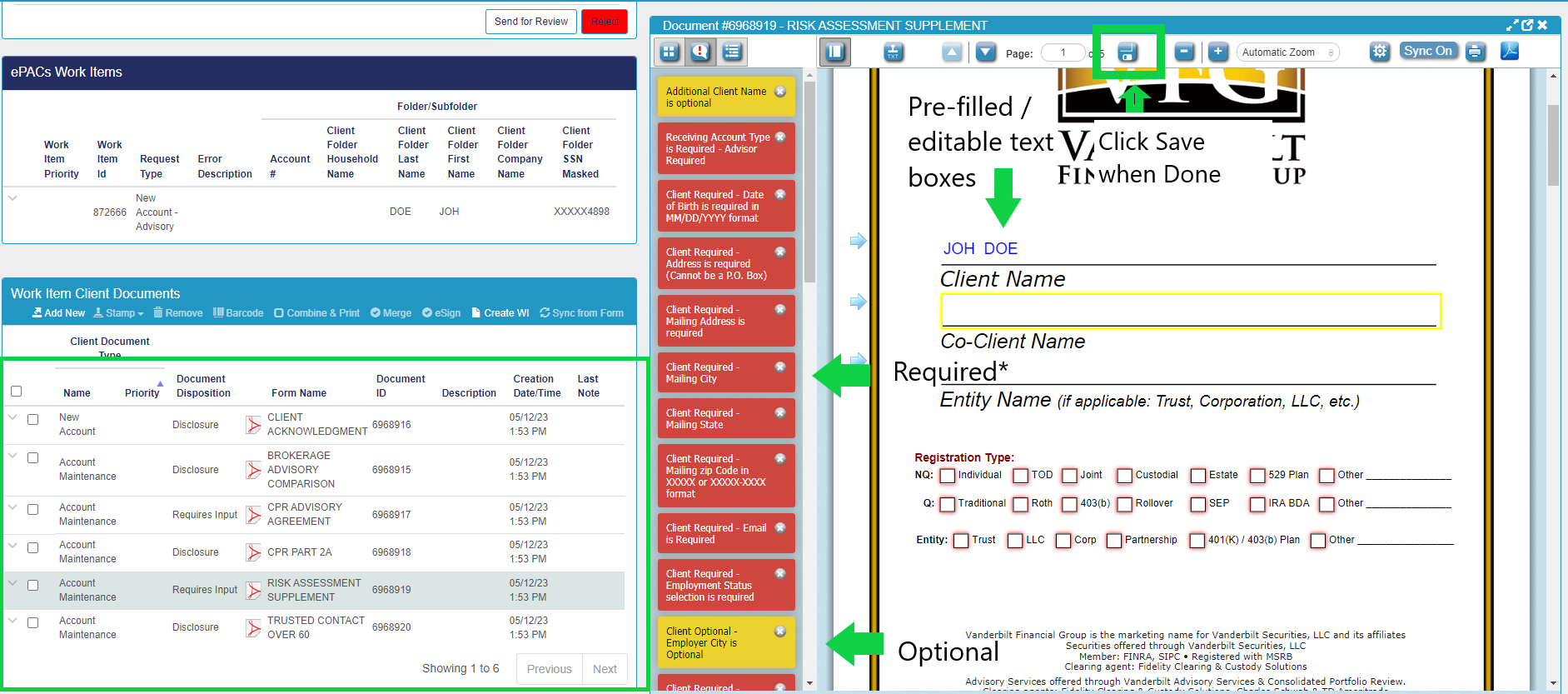This screenshot has height=694, width=1568.
Task: Check the Roth registration type box
Action: tap(1020, 504)
